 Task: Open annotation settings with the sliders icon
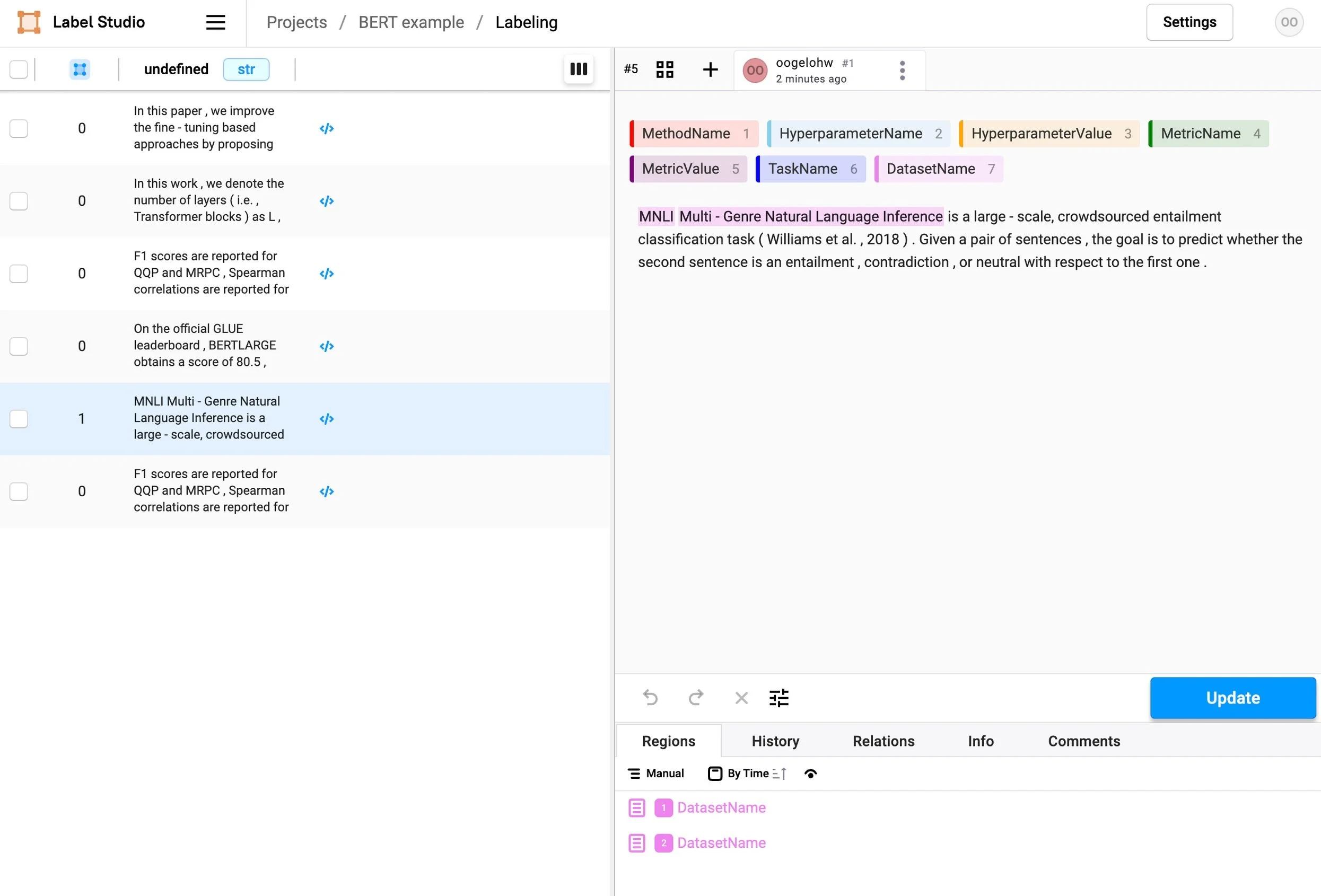(x=778, y=698)
